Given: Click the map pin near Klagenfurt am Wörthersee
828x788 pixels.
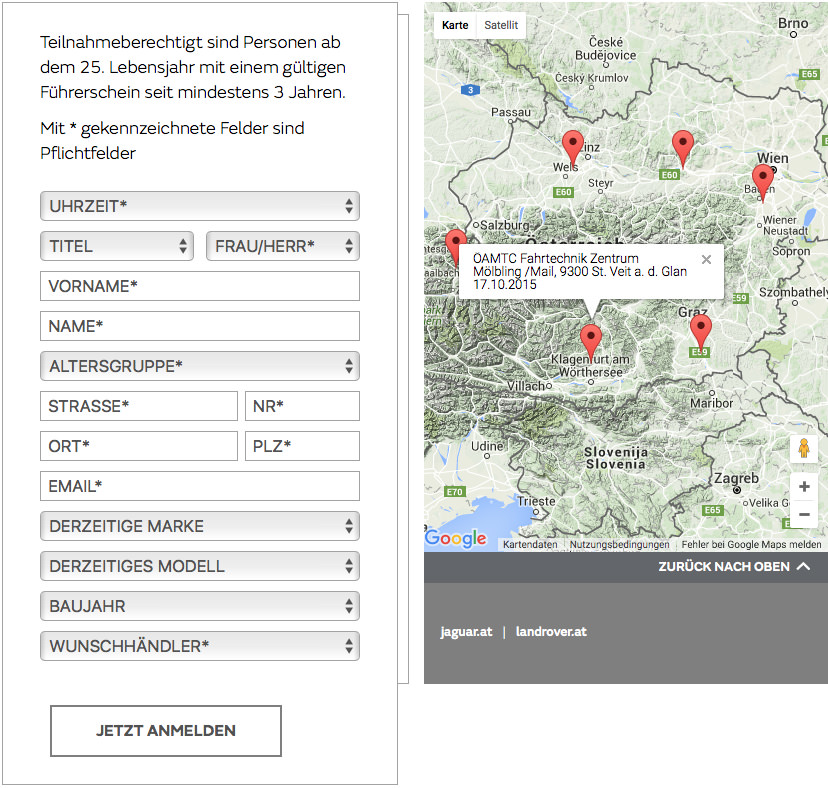Looking at the screenshot, I should (590, 342).
